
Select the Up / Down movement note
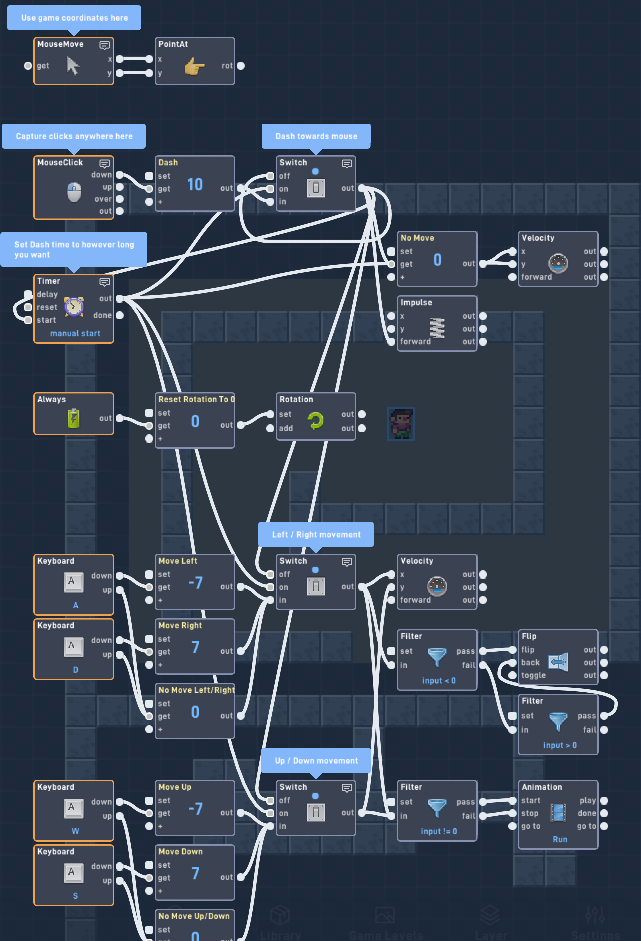316,760
